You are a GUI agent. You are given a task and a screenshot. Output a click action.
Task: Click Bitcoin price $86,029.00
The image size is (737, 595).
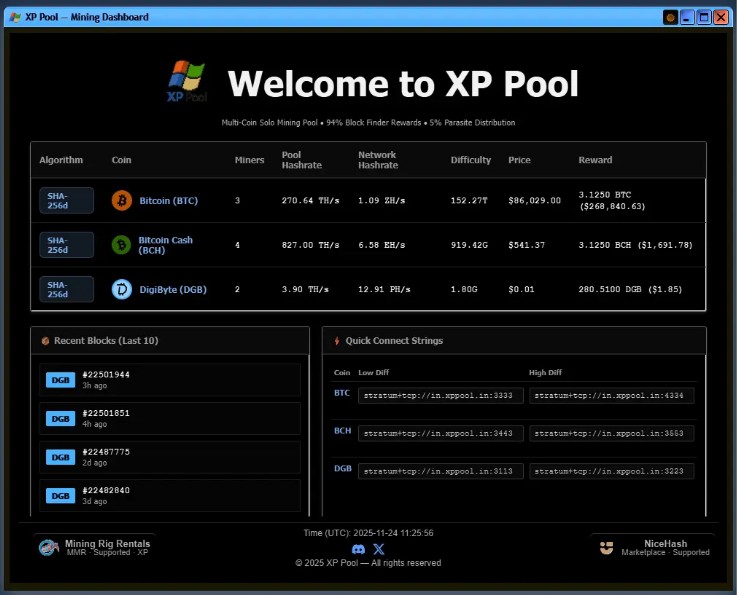click(534, 201)
